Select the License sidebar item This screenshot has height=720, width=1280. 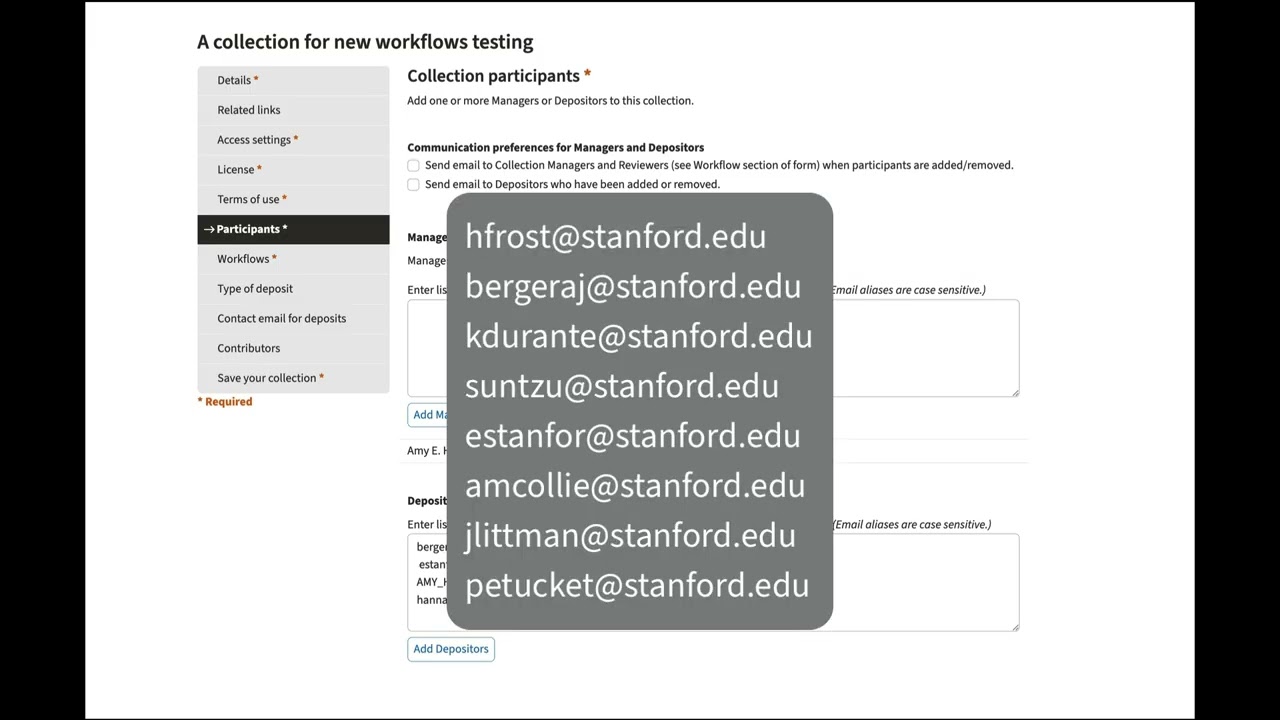(x=293, y=170)
